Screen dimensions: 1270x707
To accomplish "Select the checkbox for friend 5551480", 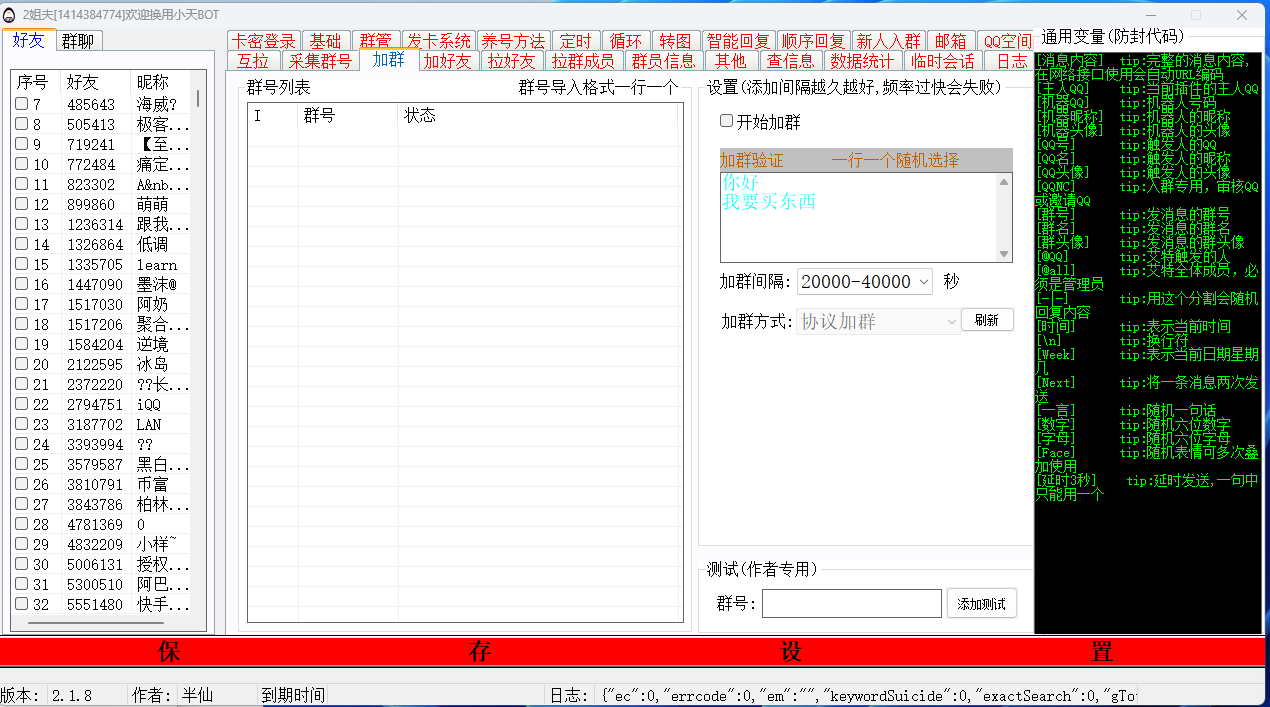I will point(21,604).
